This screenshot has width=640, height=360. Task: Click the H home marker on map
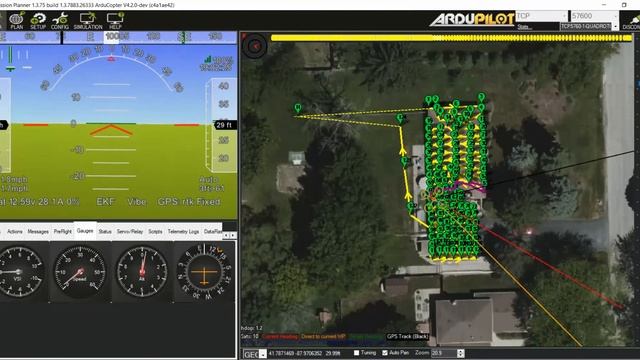tap(298, 108)
